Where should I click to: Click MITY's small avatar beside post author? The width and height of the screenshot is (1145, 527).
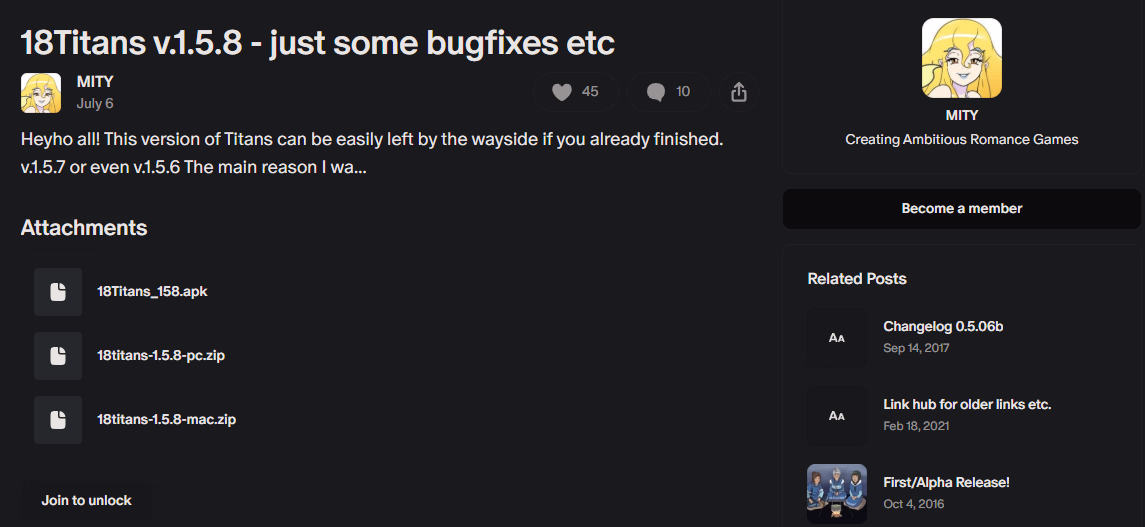(41, 93)
